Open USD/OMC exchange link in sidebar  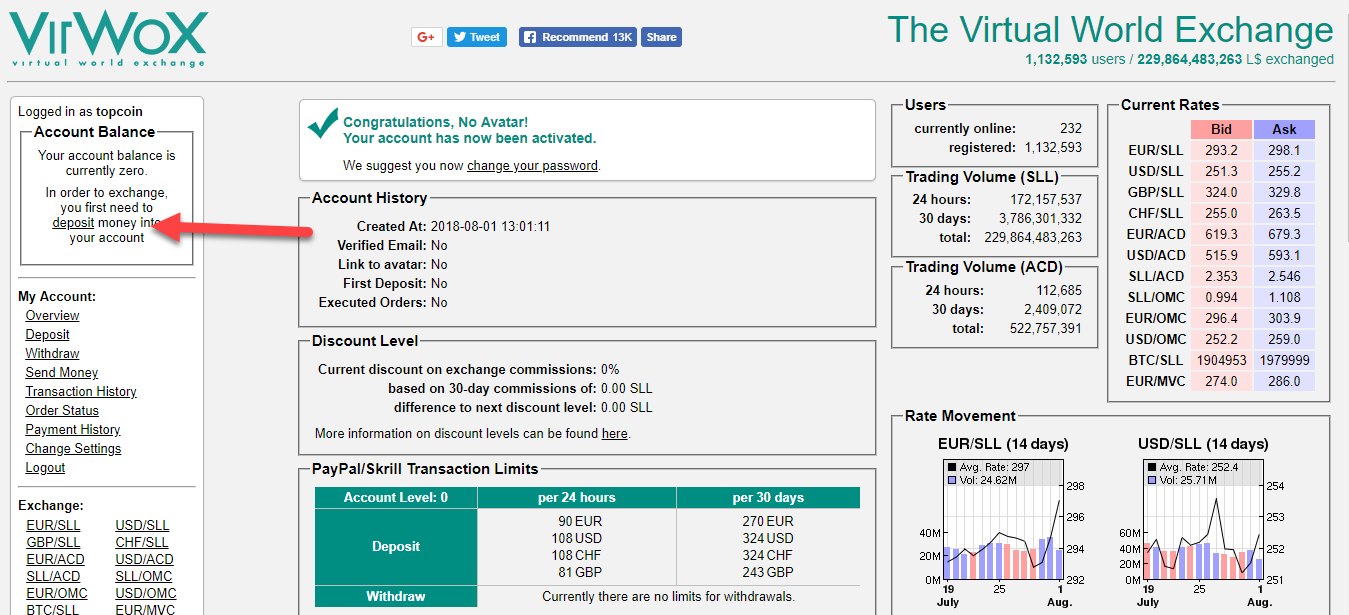point(145,593)
